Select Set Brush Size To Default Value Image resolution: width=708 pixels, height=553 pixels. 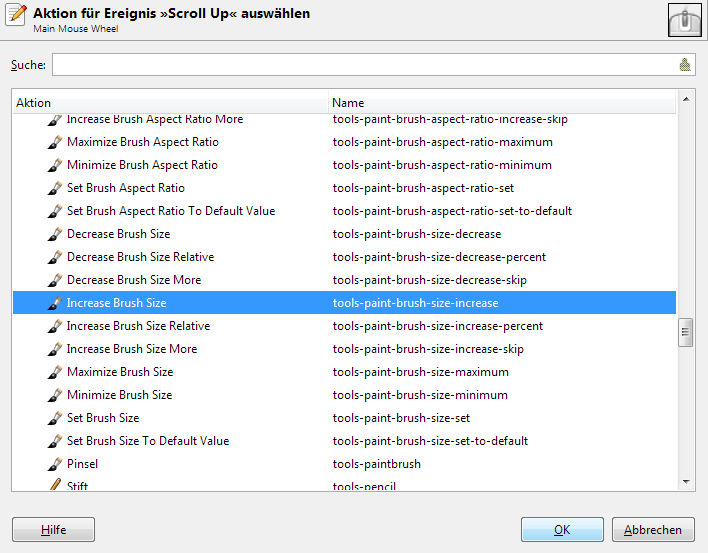(x=147, y=441)
